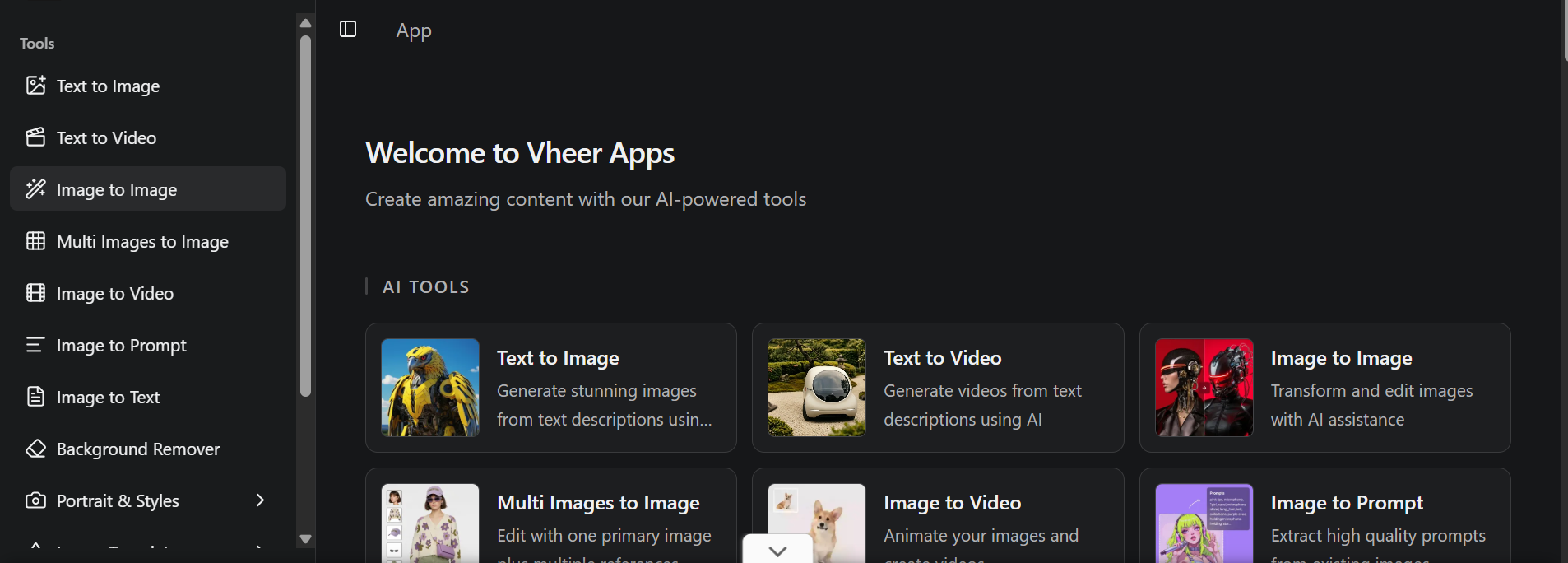1568x563 pixels.
Task: Open the Text to Image card title
Action: click(558, 358)
